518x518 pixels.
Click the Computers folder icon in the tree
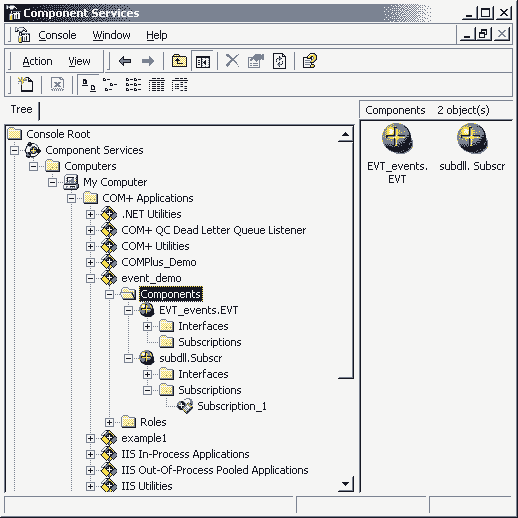[52, 166]
